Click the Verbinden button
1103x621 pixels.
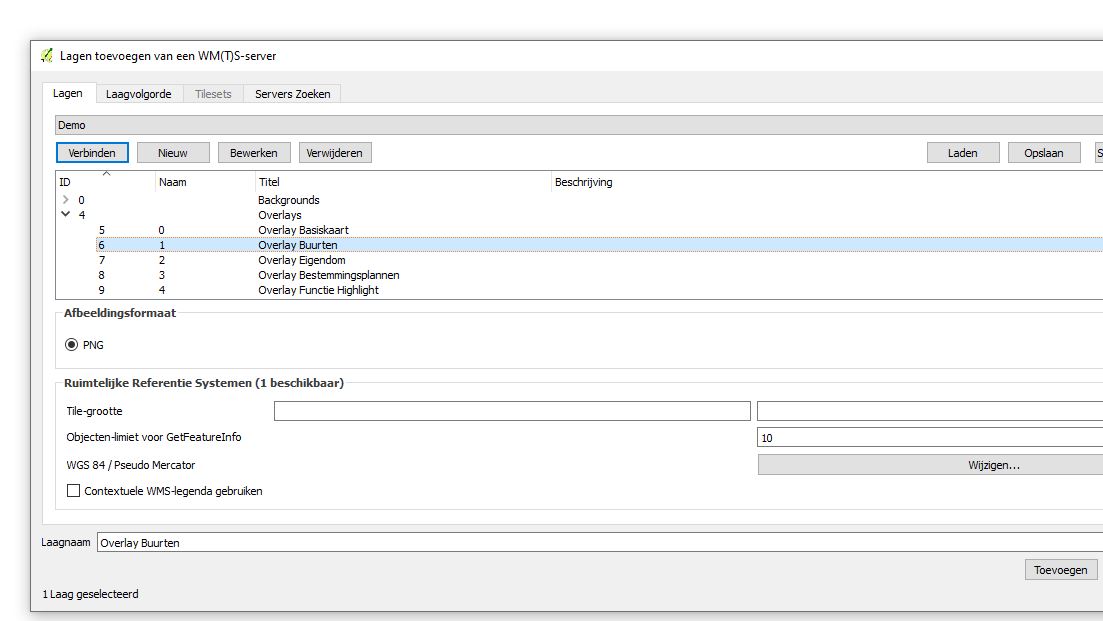[x=92, y=153]
